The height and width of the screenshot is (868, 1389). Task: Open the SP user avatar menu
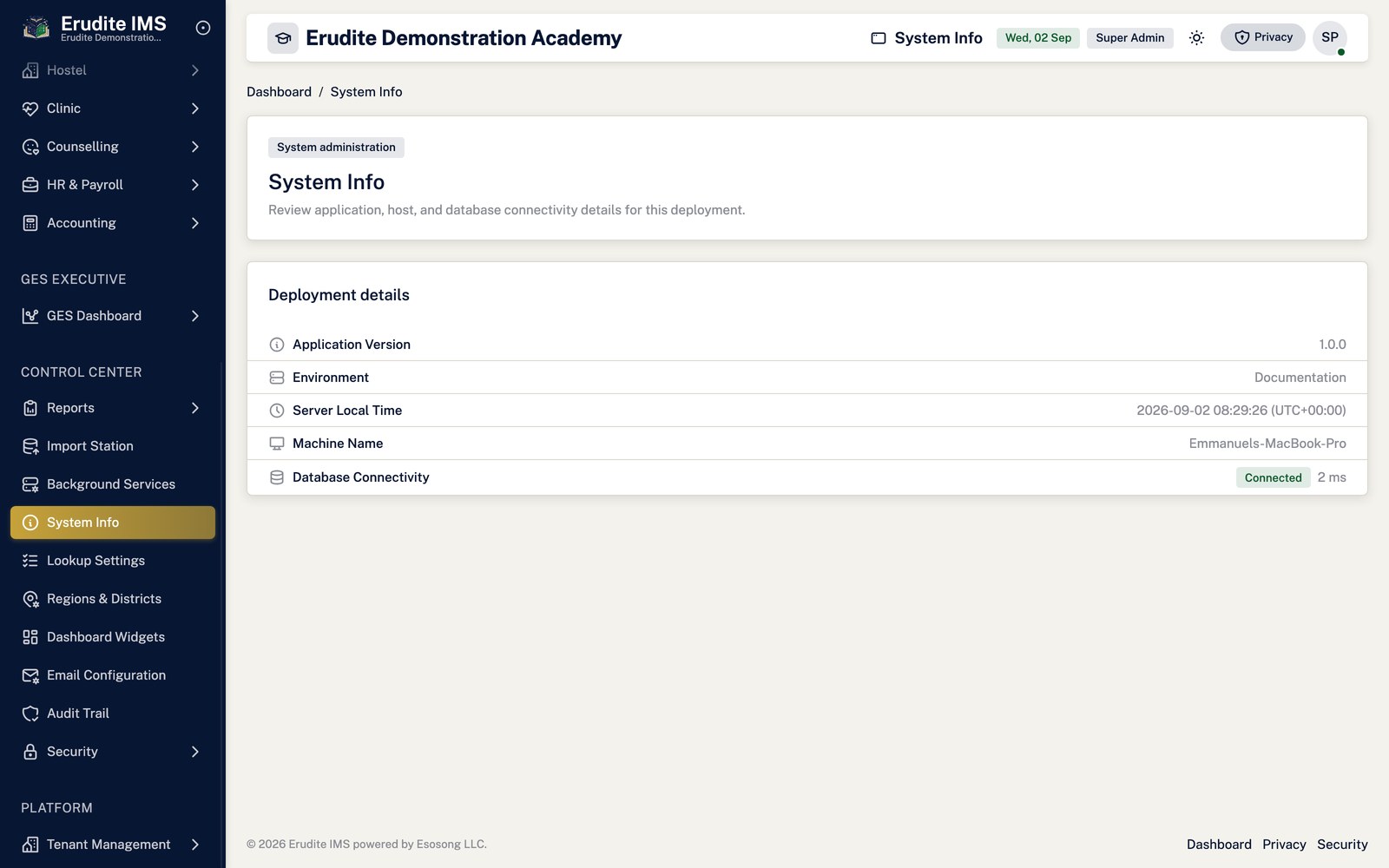tap(1330, 37)
